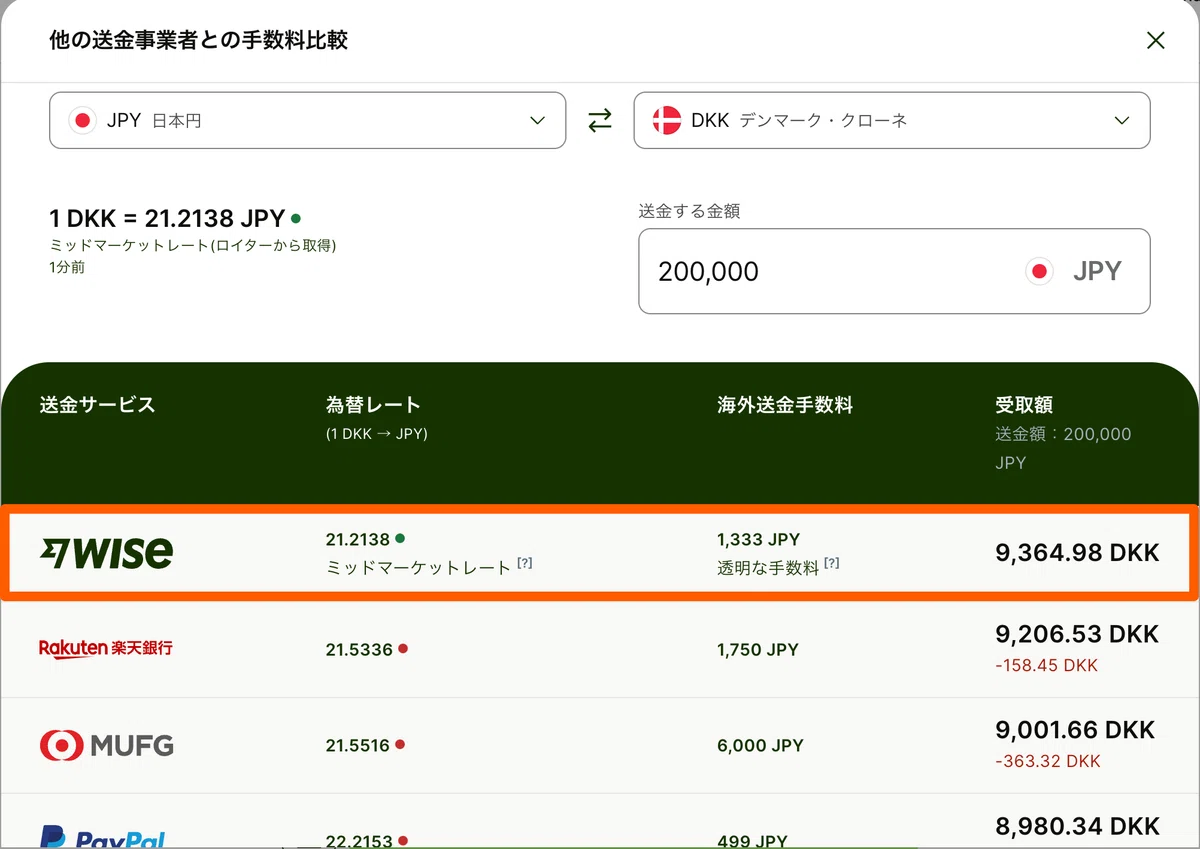Click the red dot beside Rakuten rate 21.5336
Viewport: 1200px width, 849px height.
[402, 649]
